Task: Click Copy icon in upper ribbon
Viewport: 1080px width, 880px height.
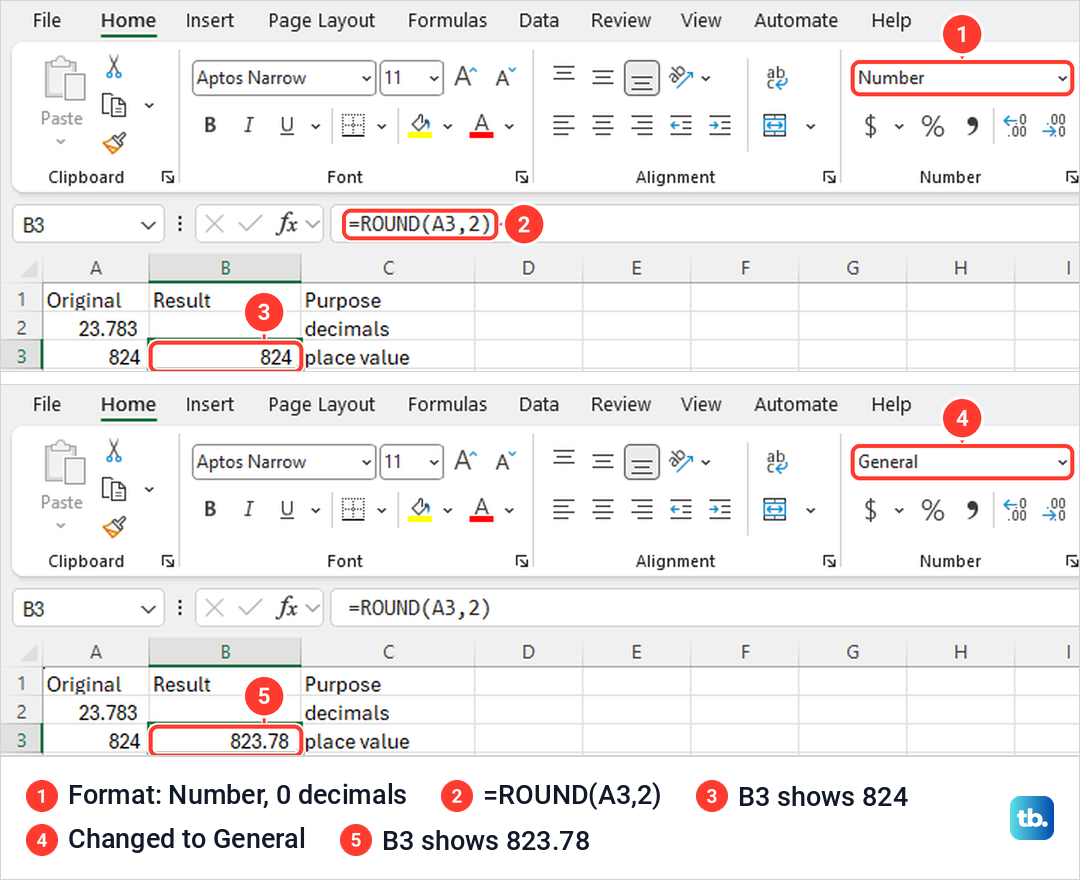Action: click(114, 105)
